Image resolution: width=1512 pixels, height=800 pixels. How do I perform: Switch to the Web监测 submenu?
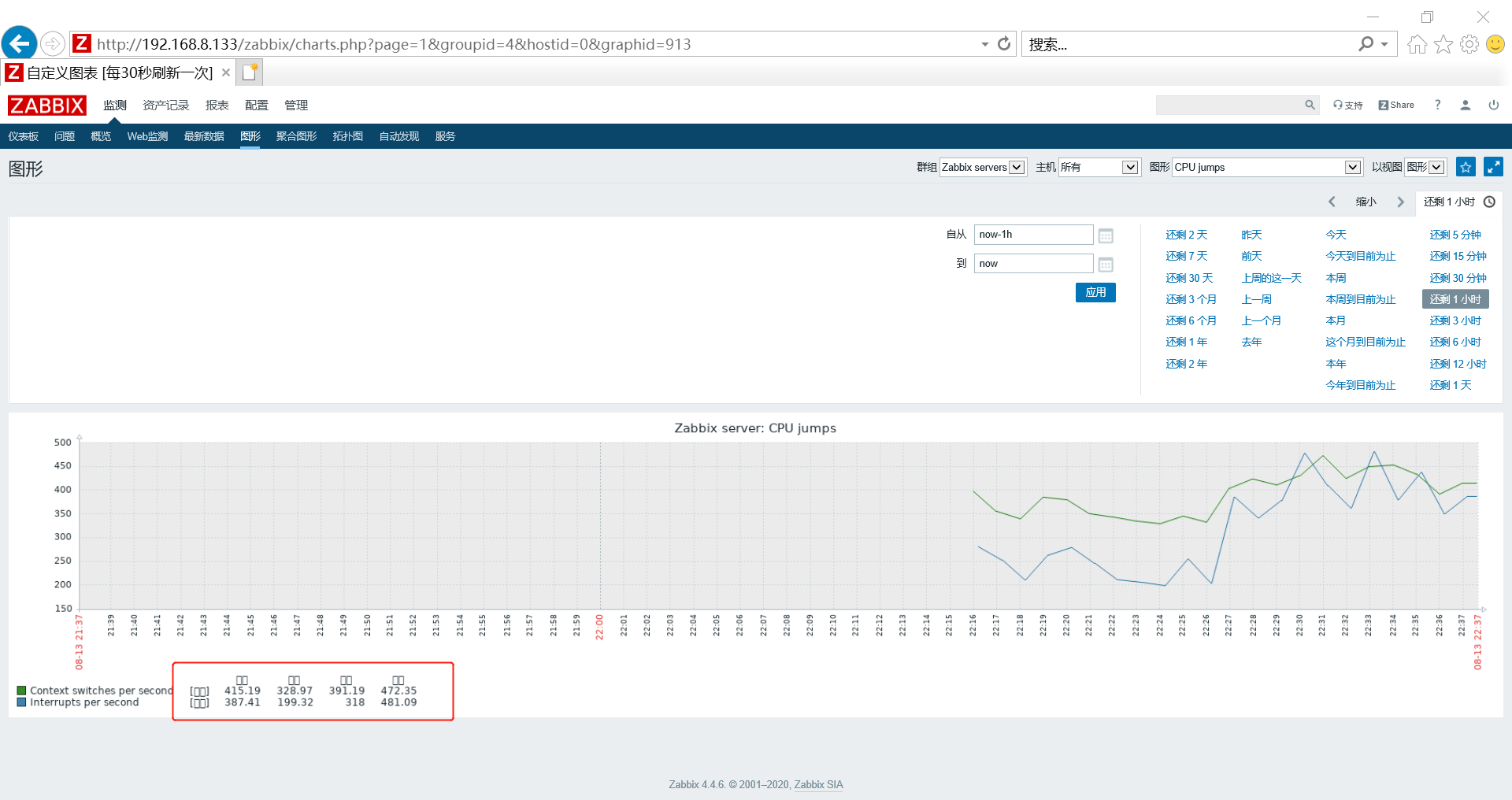[x=147, y=136]
